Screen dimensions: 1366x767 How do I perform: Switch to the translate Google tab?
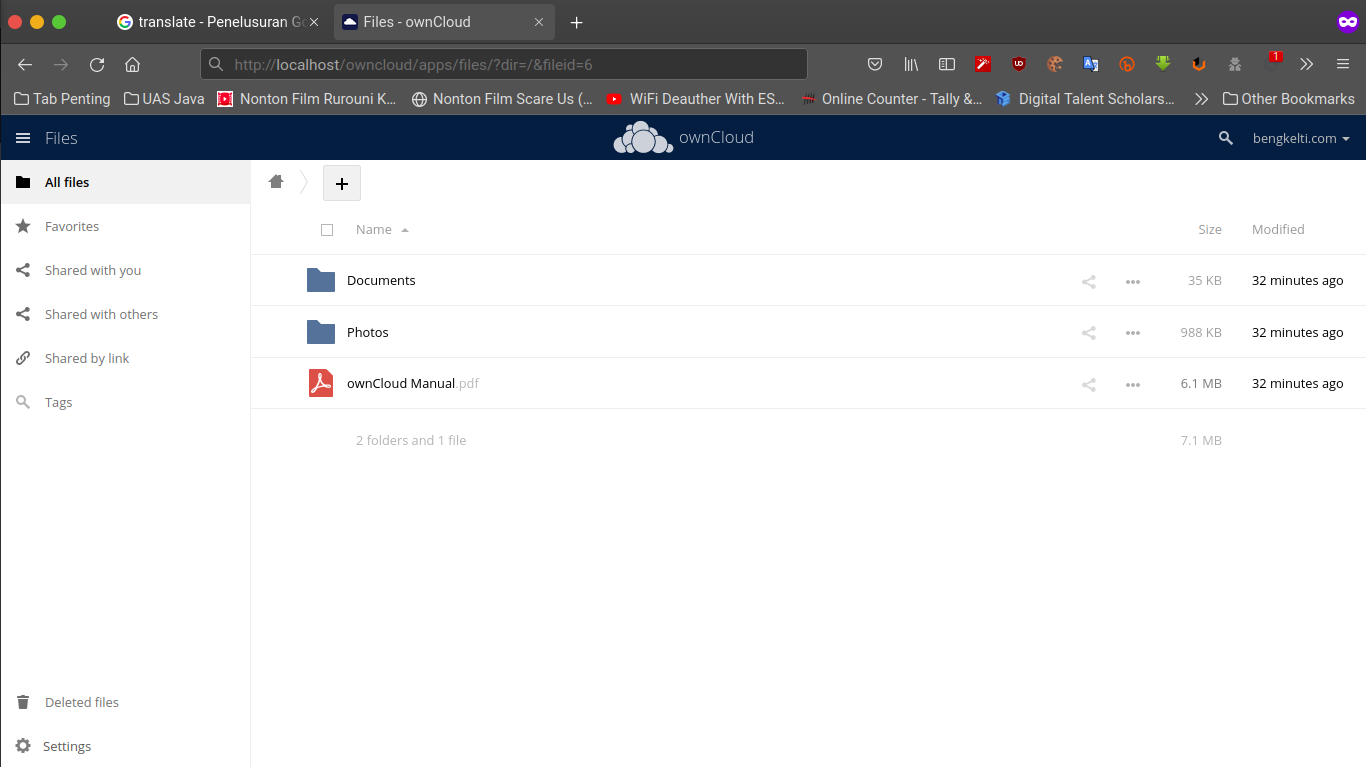pos(219,22)
